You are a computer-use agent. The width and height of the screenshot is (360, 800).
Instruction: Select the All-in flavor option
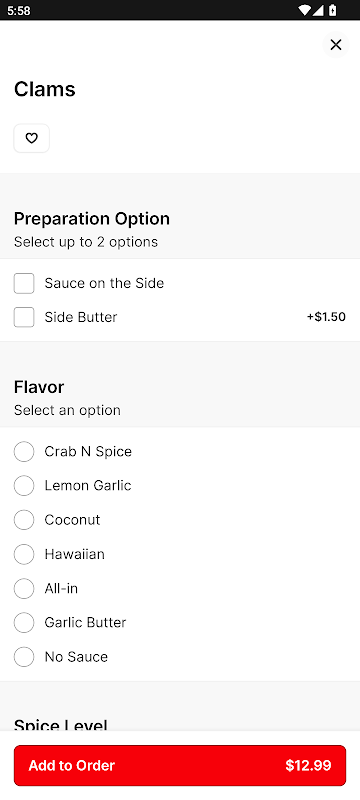click(24, 588)
